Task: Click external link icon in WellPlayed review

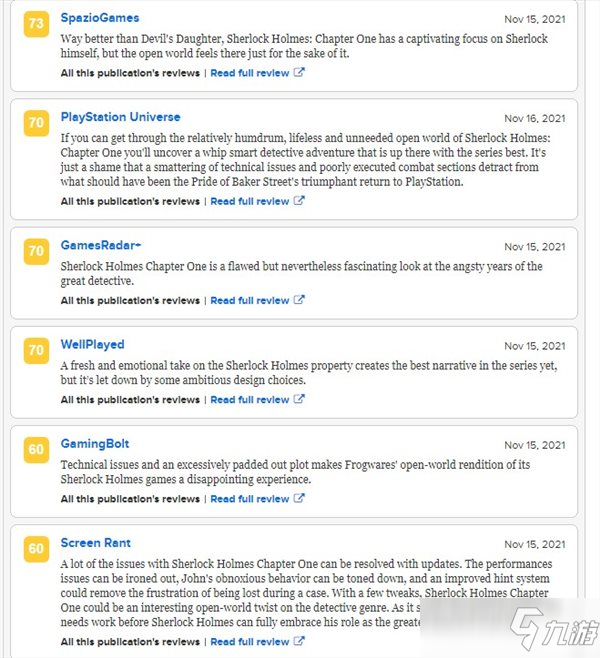Action: 299,399
